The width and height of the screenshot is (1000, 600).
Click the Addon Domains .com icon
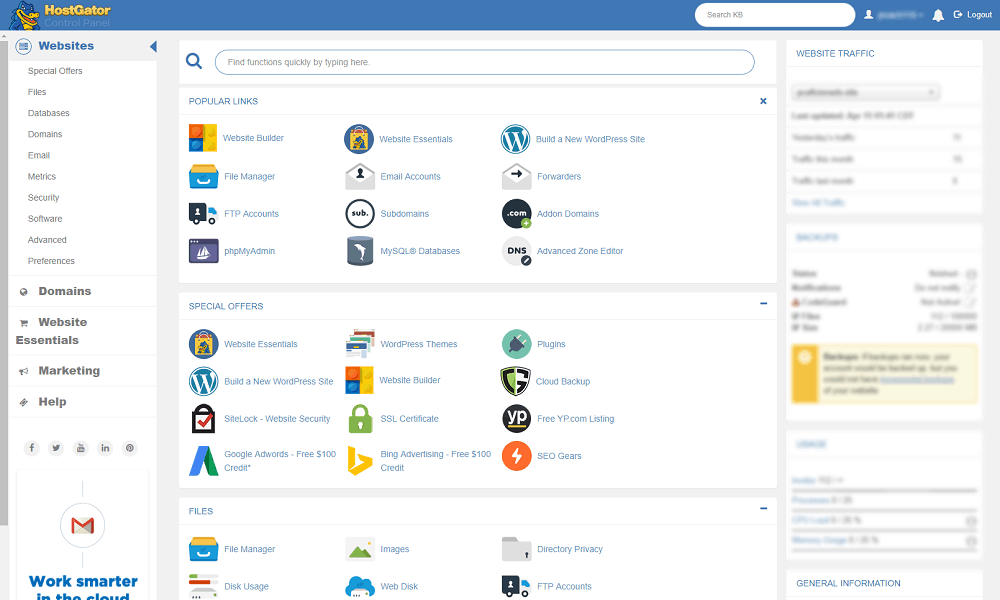[x=517, y=214]
